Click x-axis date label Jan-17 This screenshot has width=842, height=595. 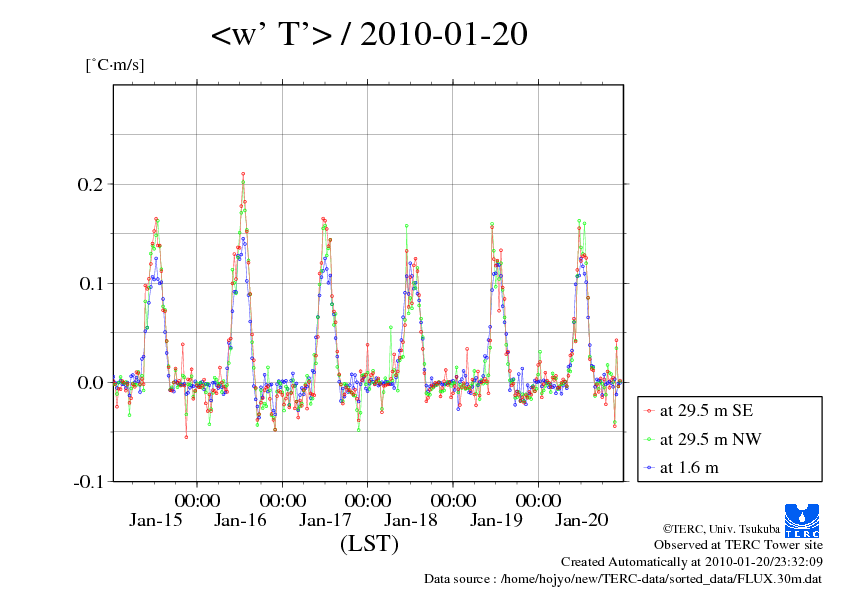325,520
